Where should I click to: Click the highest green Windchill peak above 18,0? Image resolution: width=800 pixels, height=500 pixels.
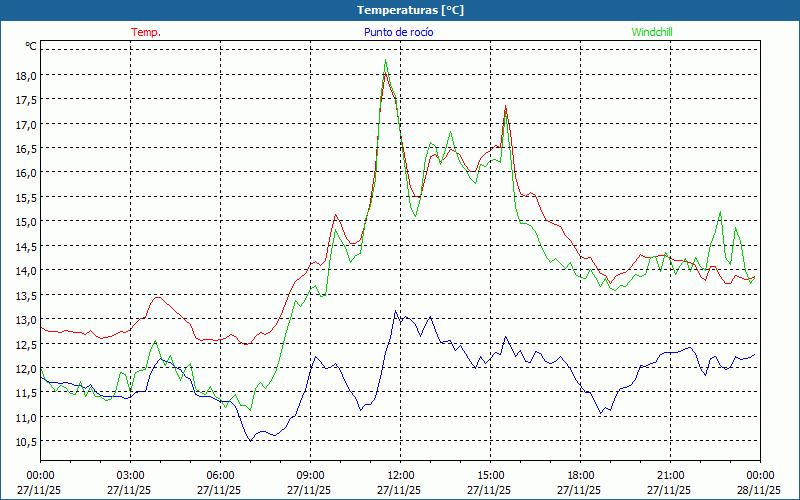click(385, 60)
